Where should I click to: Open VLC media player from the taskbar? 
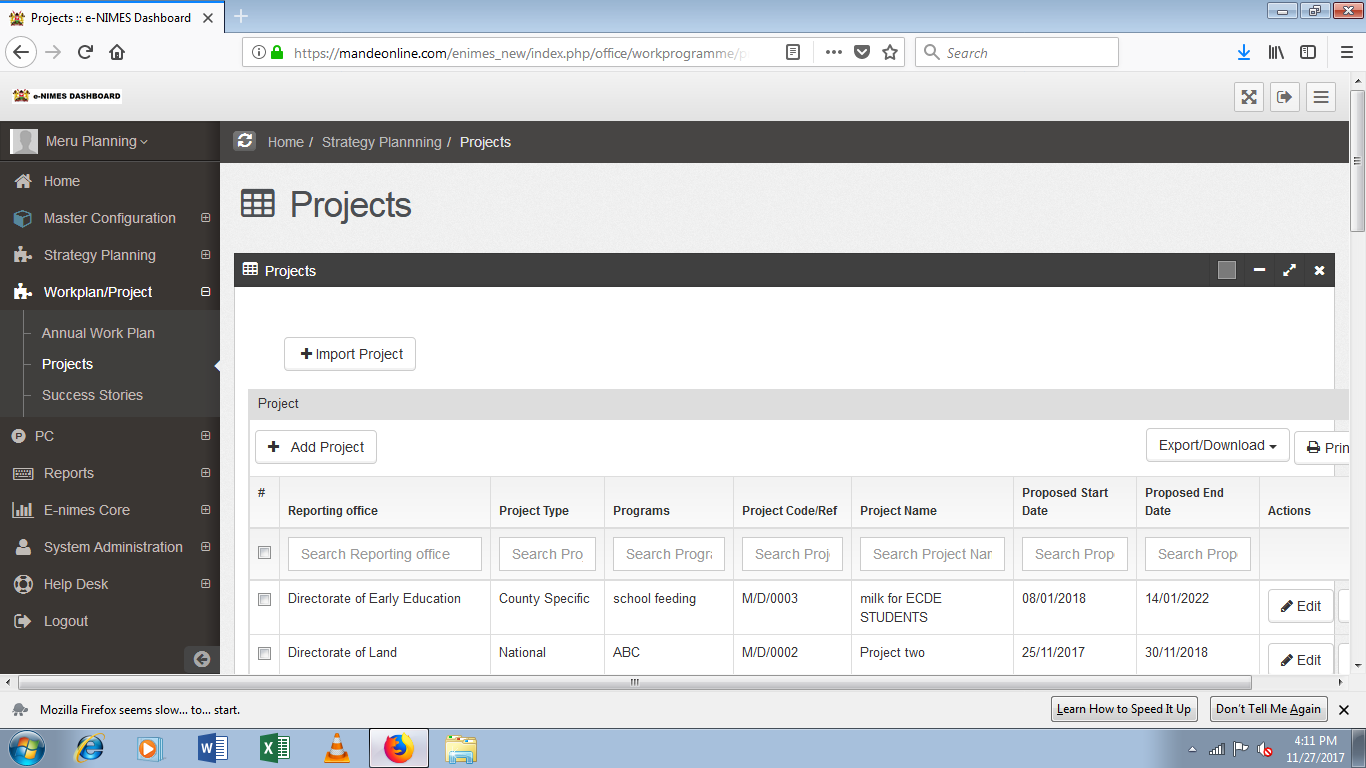coord(337,748)
